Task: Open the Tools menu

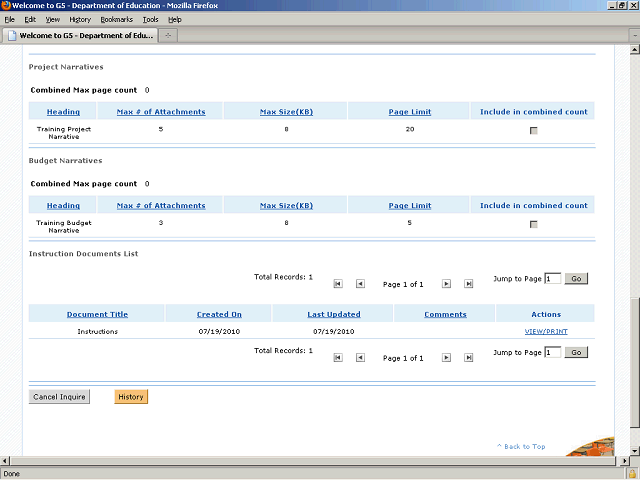Action: 151,19
